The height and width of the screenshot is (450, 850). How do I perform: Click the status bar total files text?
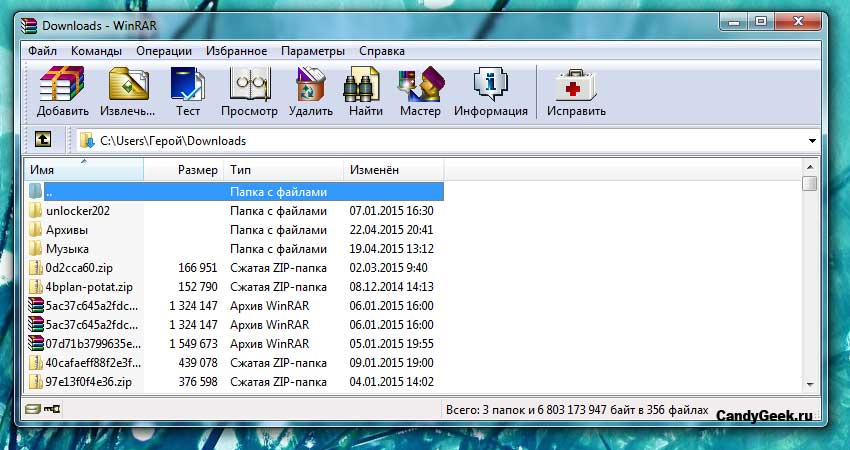coord(577,409)
